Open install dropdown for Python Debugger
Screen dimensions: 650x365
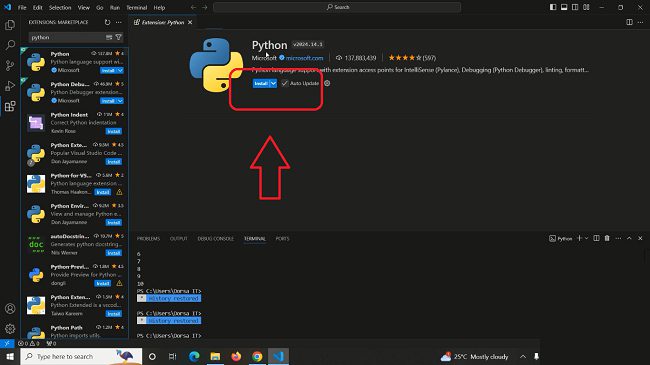pyautogui.click(x=120, y=101)
